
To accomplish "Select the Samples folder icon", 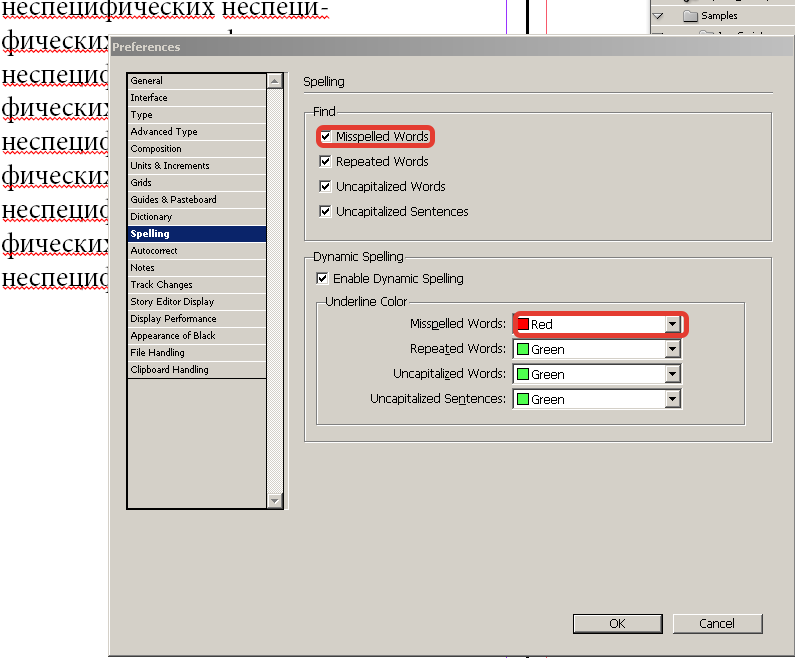I will click(690, 16).
